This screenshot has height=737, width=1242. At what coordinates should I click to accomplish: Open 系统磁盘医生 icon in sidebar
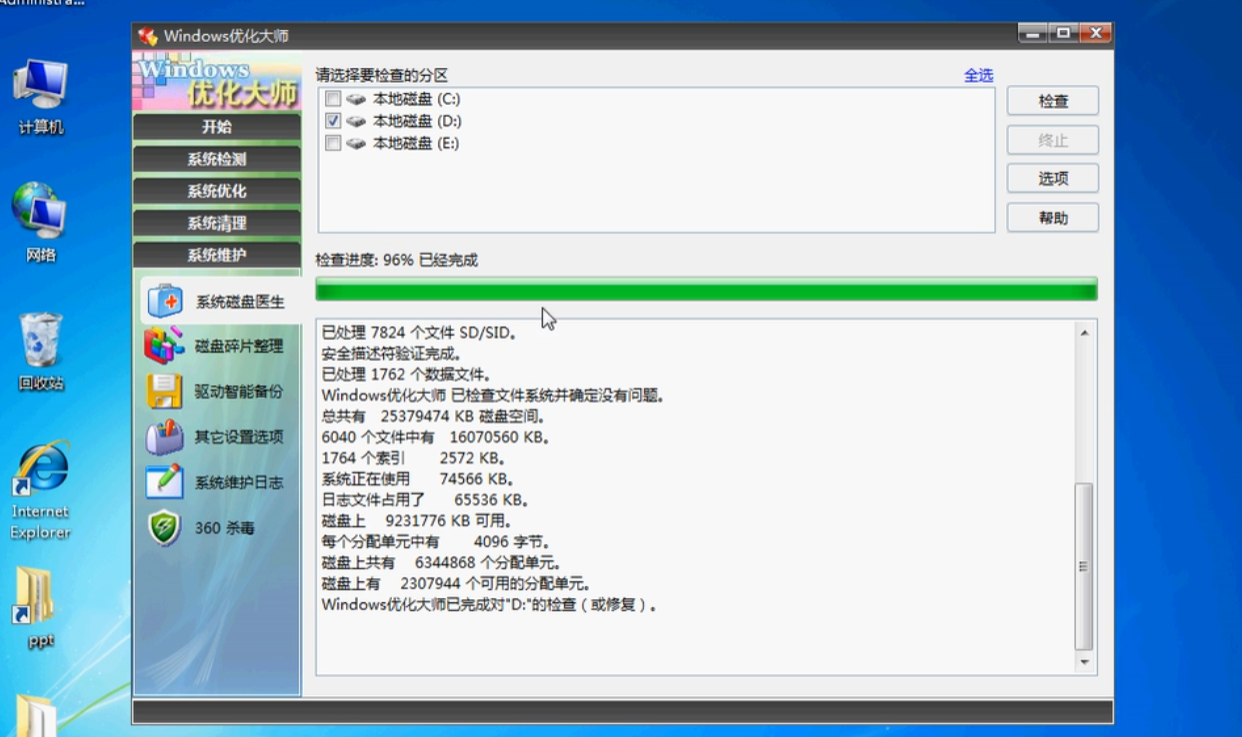click(x=164, y=301)
